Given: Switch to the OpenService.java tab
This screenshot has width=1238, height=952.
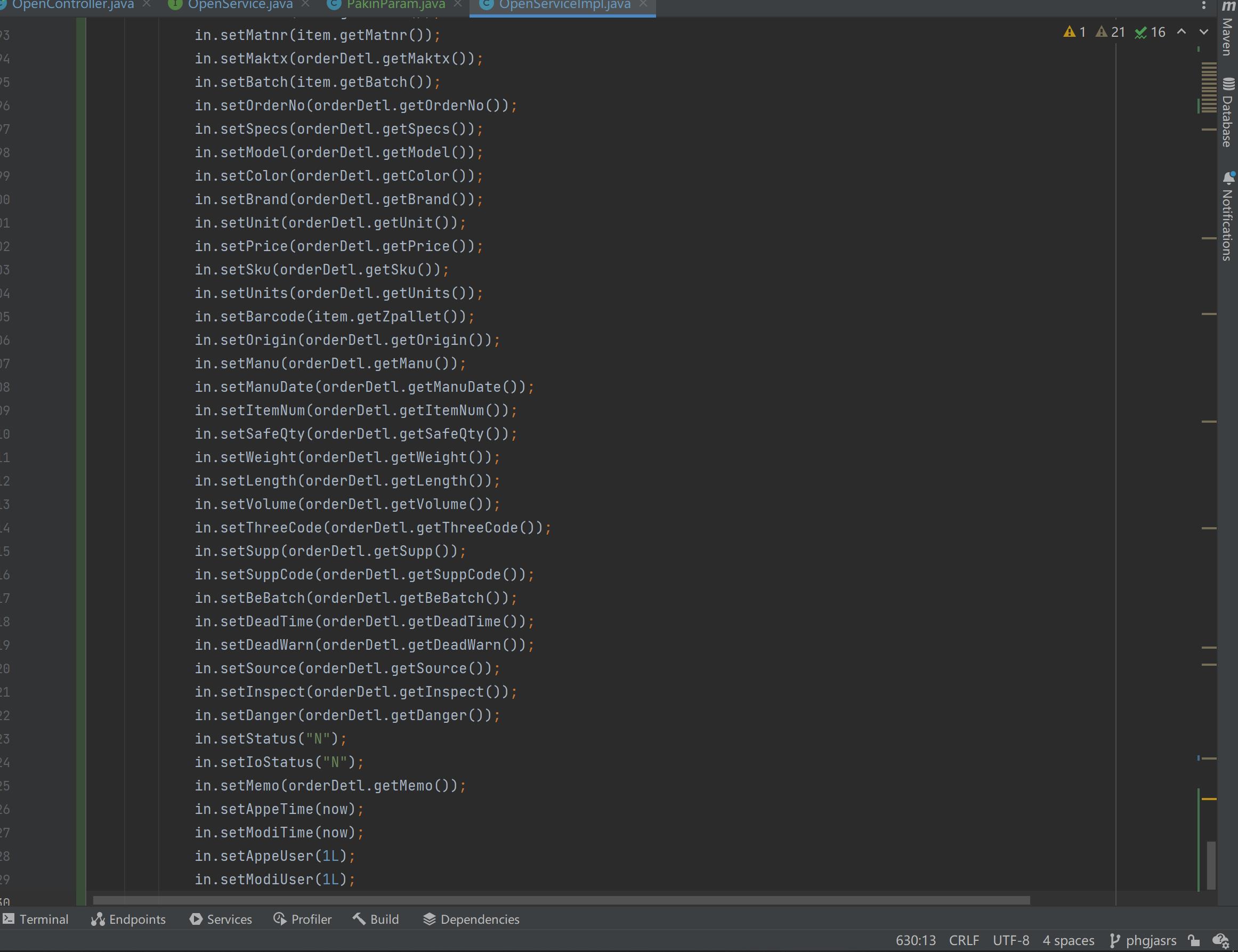Looking at the screenshot, I should (240, 5).
